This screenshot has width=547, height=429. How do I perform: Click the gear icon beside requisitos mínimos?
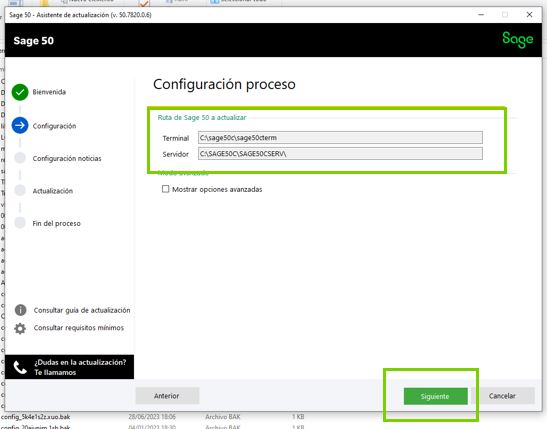20,328
